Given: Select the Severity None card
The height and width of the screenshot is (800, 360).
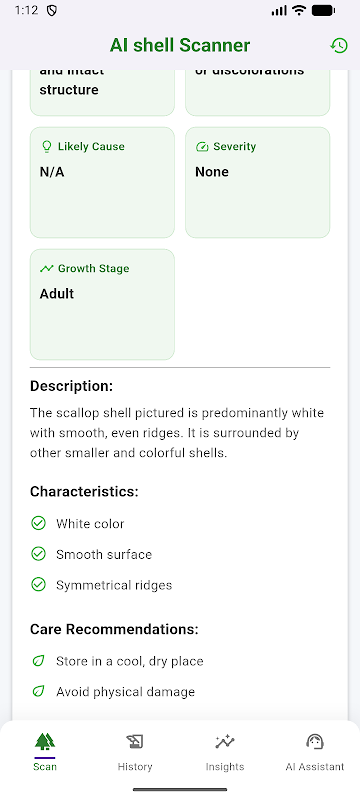Looking at the screenshot, I should (x=258, y=183).
